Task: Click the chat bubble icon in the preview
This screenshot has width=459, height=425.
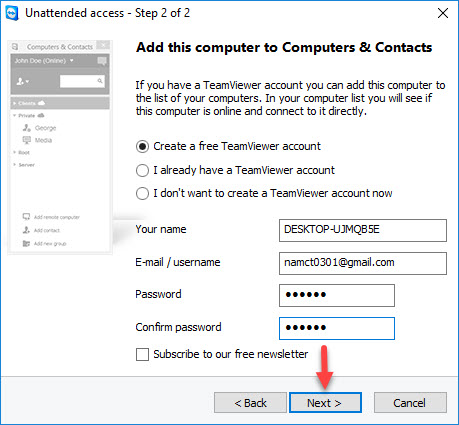Action: (x=102, y=61)
